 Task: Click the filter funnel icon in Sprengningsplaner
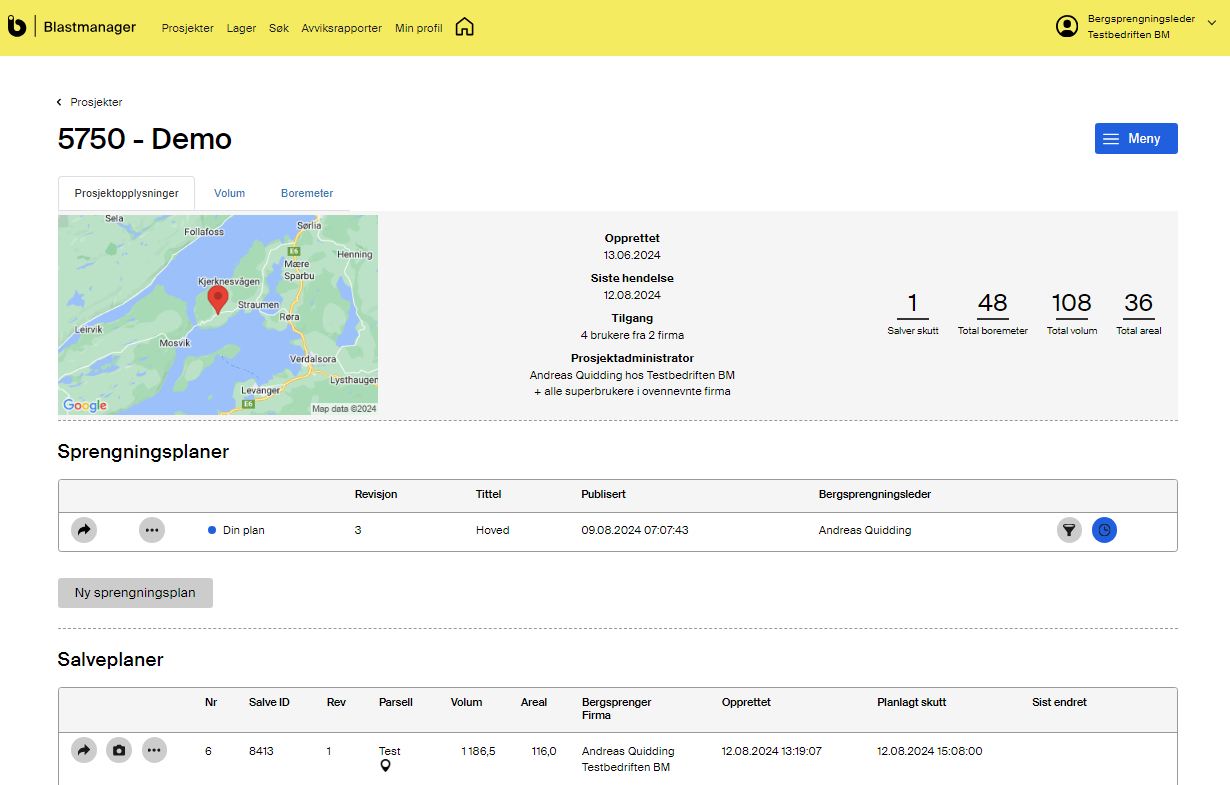coord(1070,530)
